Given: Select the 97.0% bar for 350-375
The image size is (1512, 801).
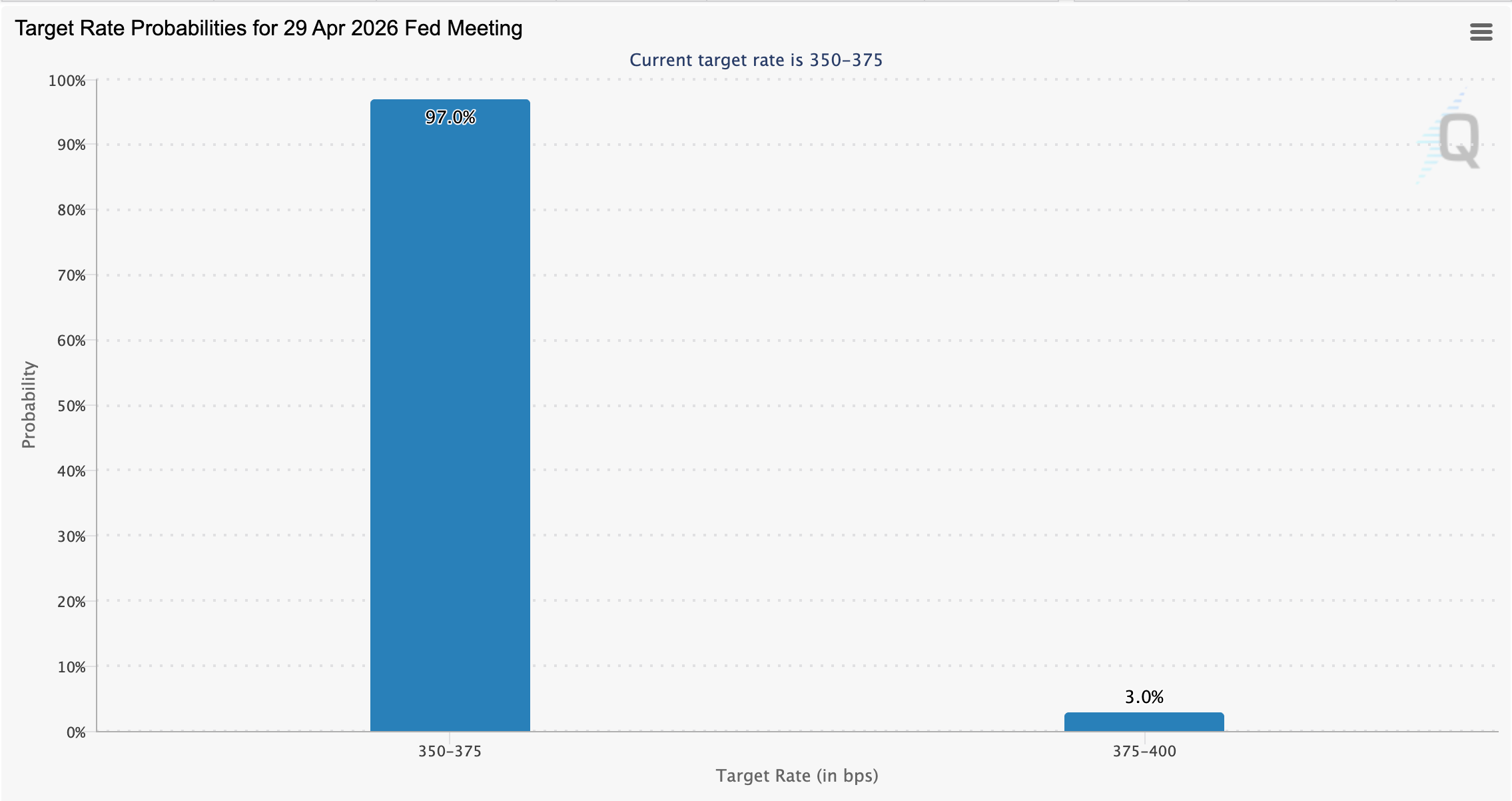Looking at the screenshot, I should [450, 400].
